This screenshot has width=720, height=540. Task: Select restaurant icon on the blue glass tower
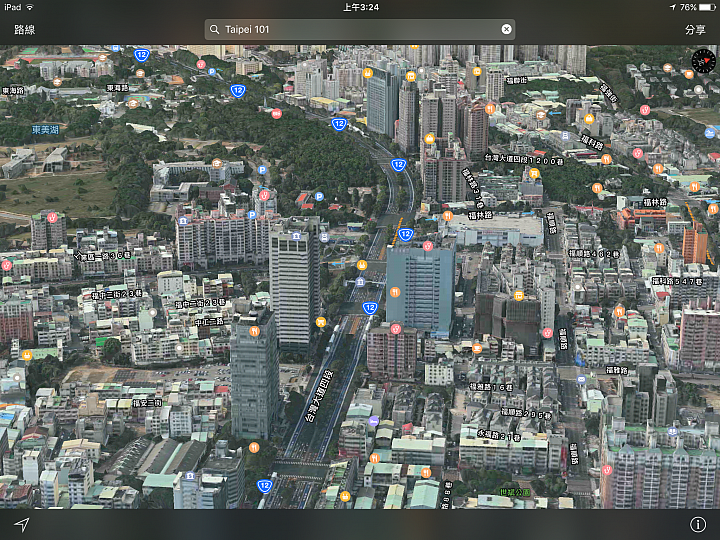(x=395, y=292)
